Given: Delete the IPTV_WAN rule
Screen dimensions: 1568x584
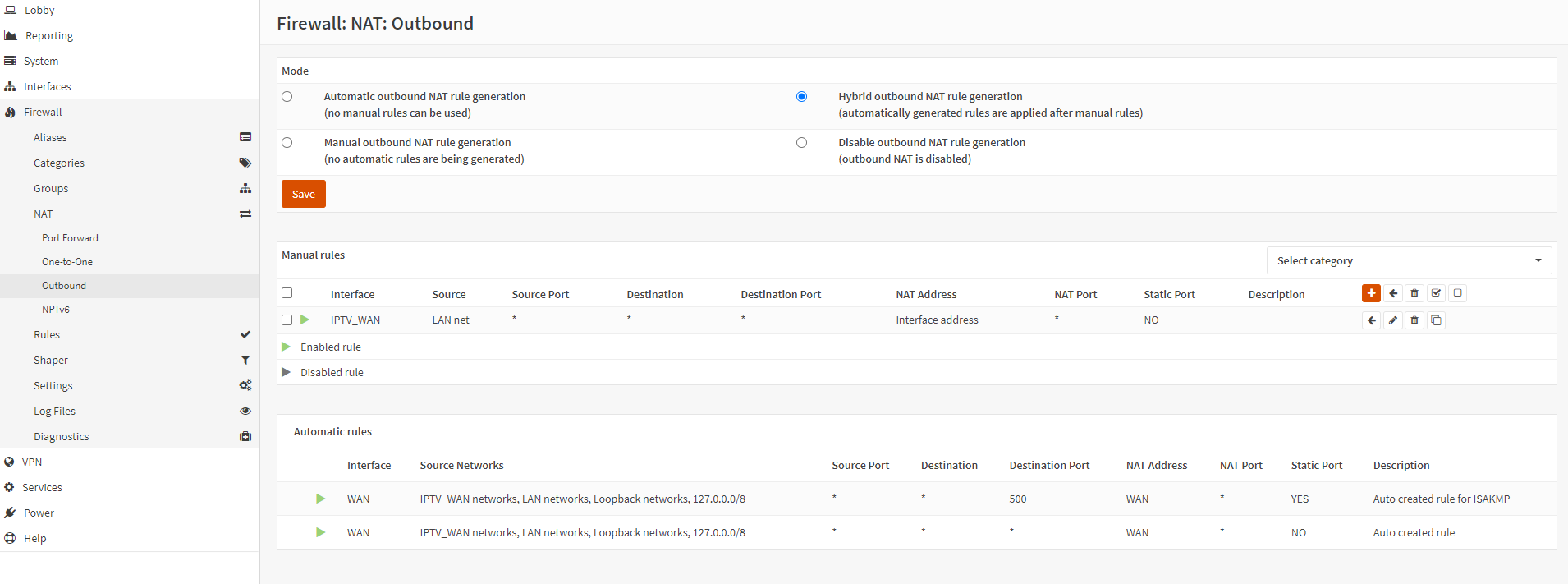Looking at the screenshot, I should pos(1414,320).
